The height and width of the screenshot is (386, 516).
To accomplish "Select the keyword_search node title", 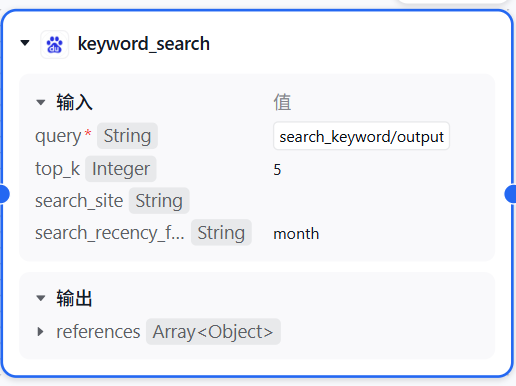I will [144, 44].
